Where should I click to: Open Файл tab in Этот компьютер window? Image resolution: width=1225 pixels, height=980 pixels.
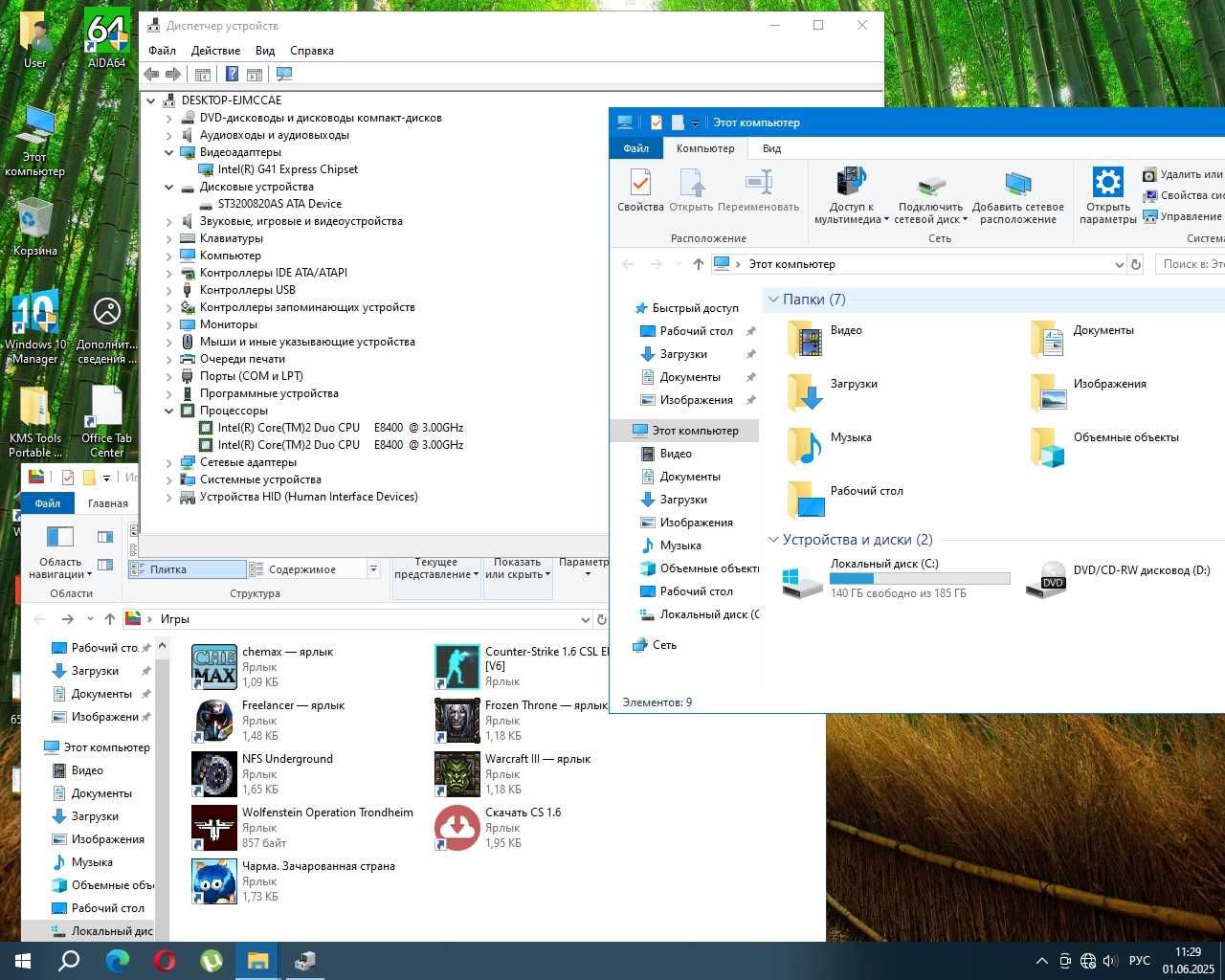636,148
